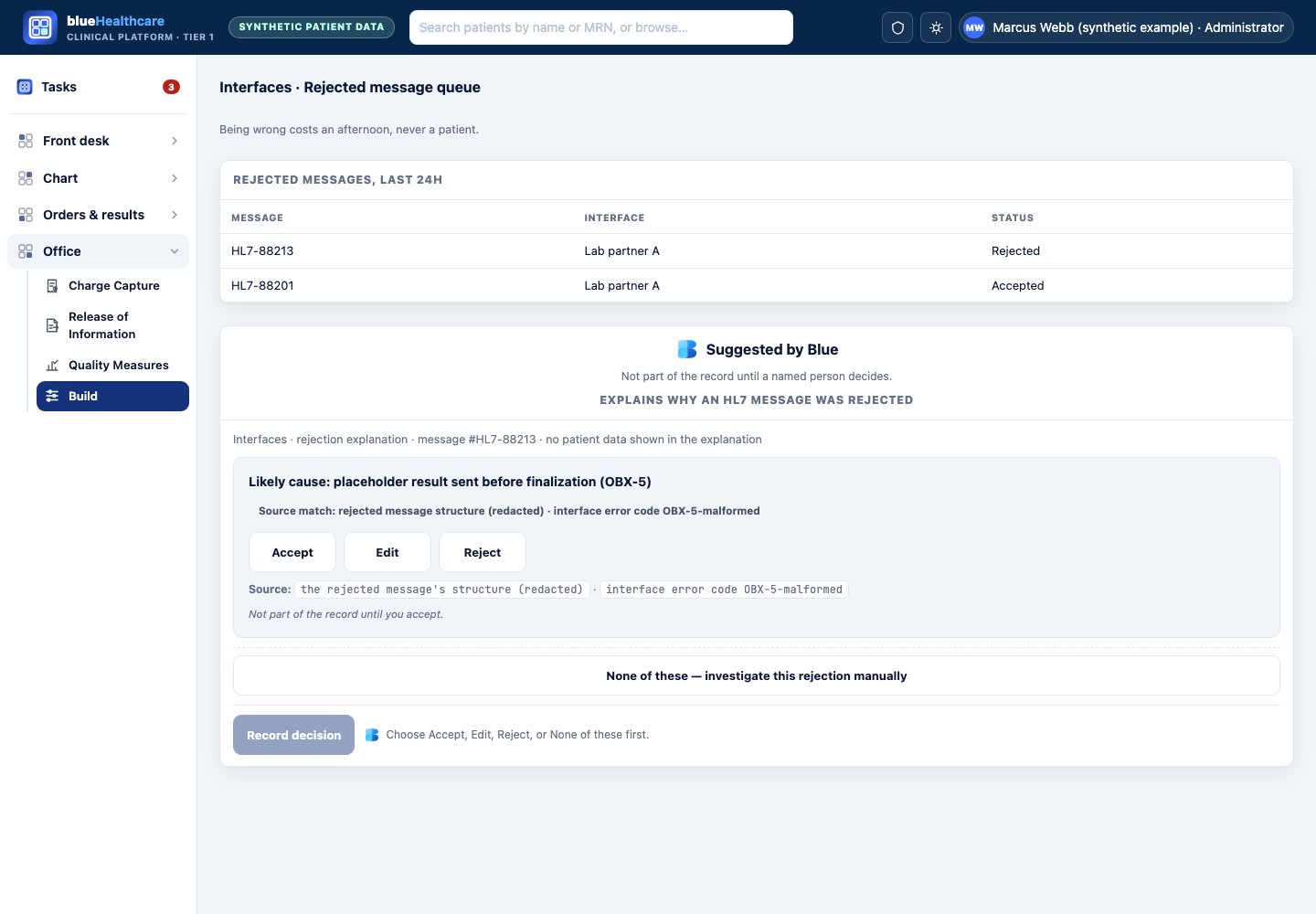Expand the Front desk chevron
Image resolution: width=1316 pixels, height=914 pixels.
pyautogui.click(x=174, y=141)
